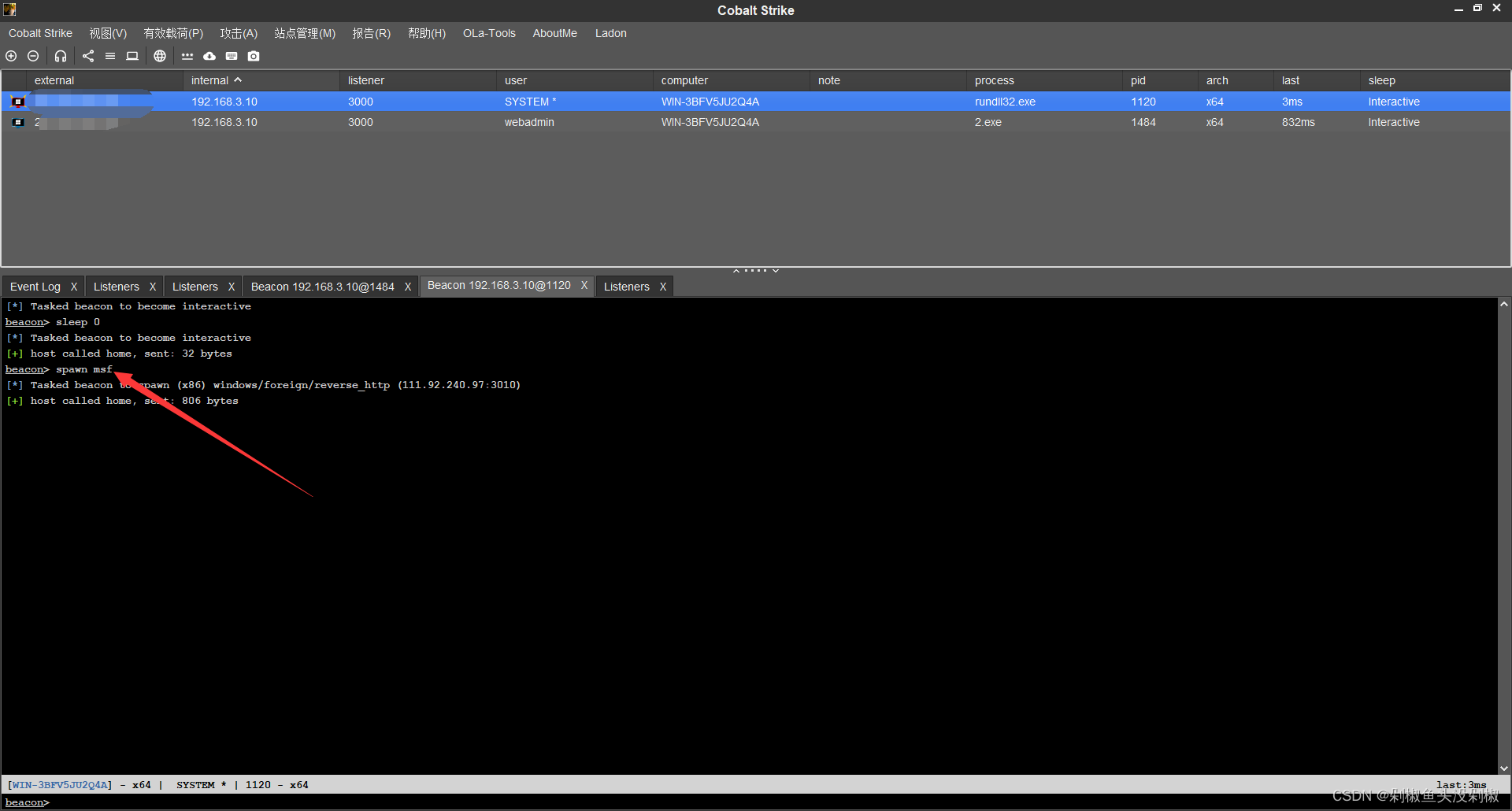Open listeners via headphones icon
Viewport: 1512px width, 811px height.
point(61,56)
